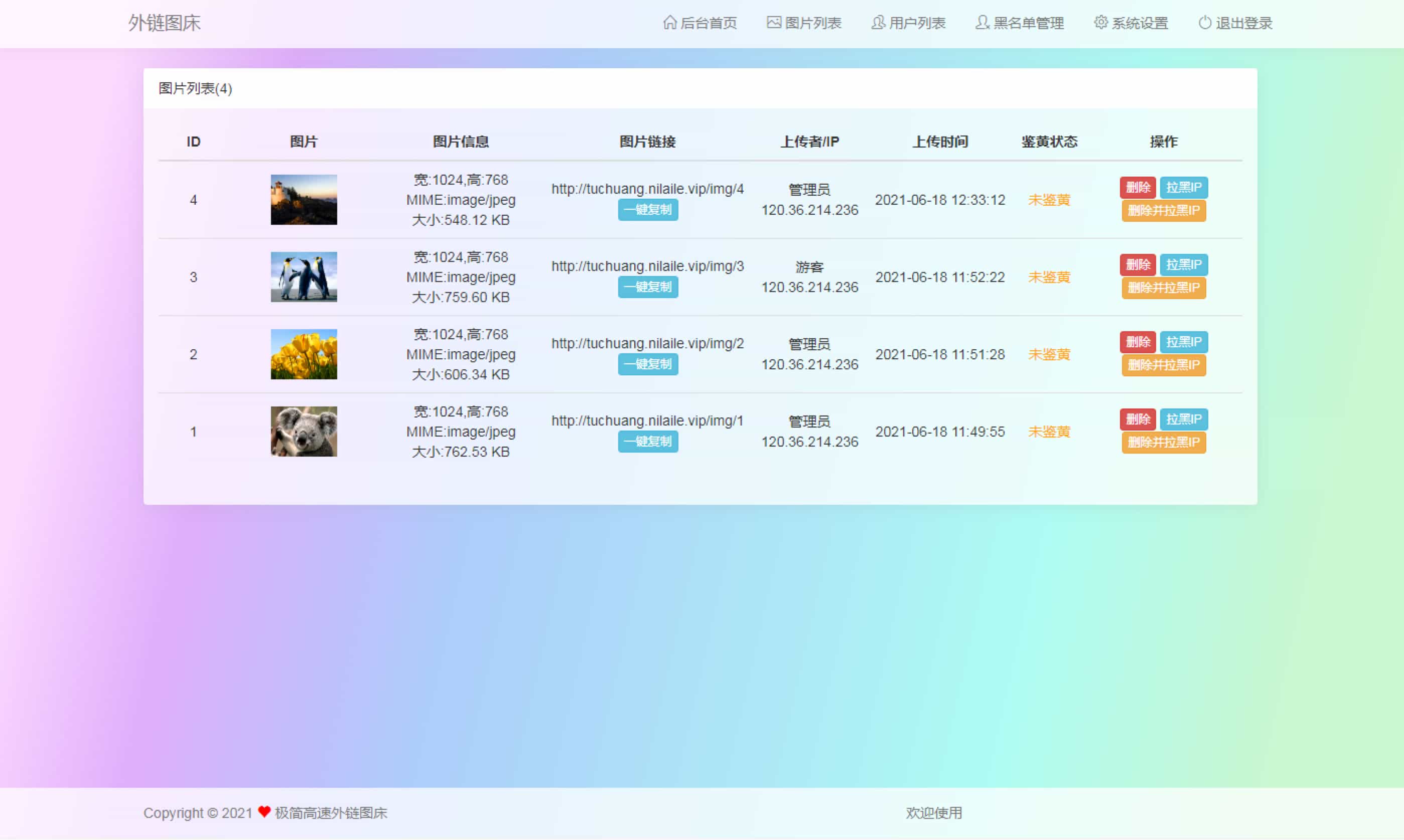Click the power icon beside 退出登录

tap(1203, 23)
